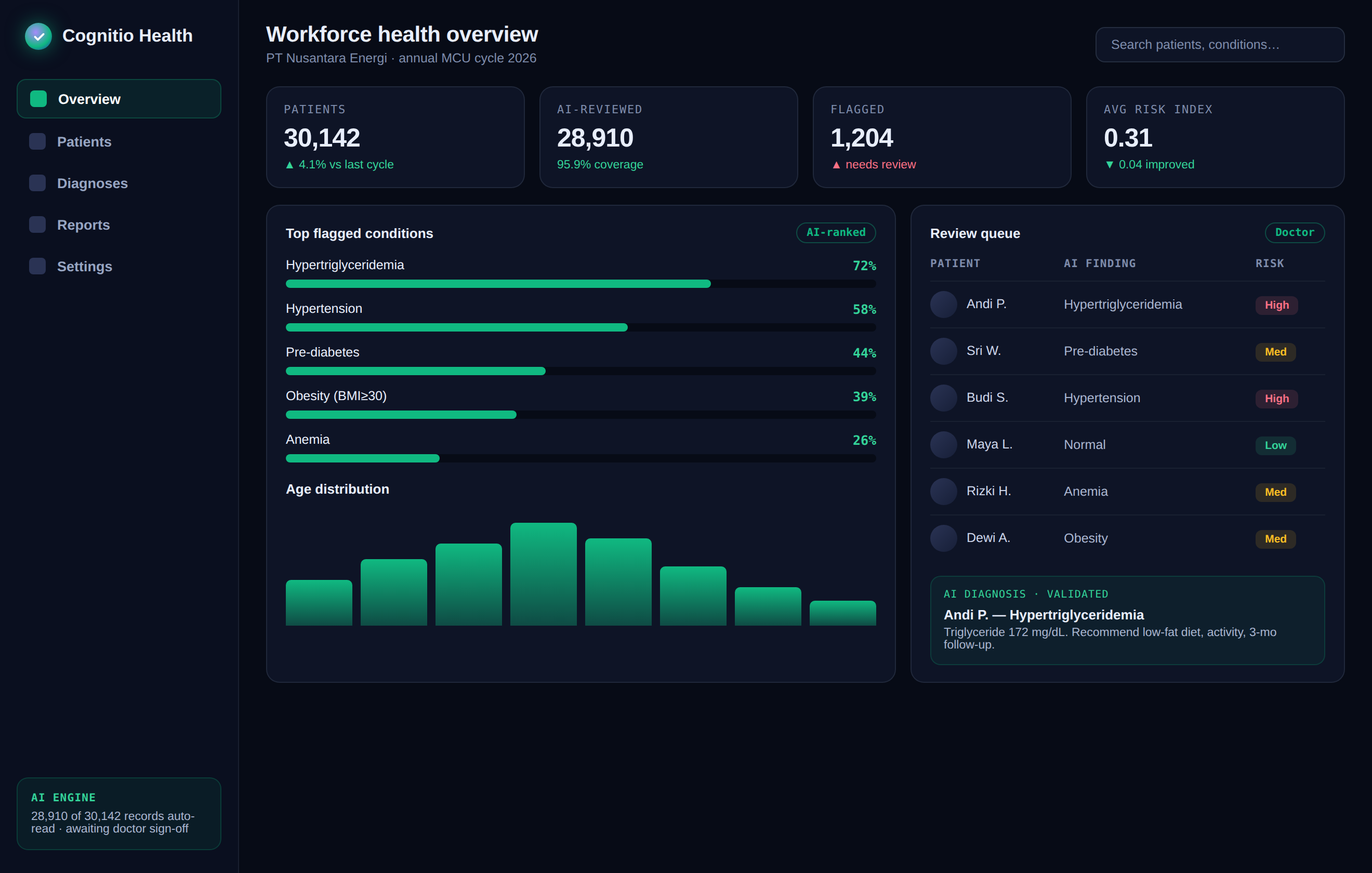Screen dimensions: 1372x873
Task: Click the Med risk badge for Rizki H.
Action: [x=1276, y=492]
